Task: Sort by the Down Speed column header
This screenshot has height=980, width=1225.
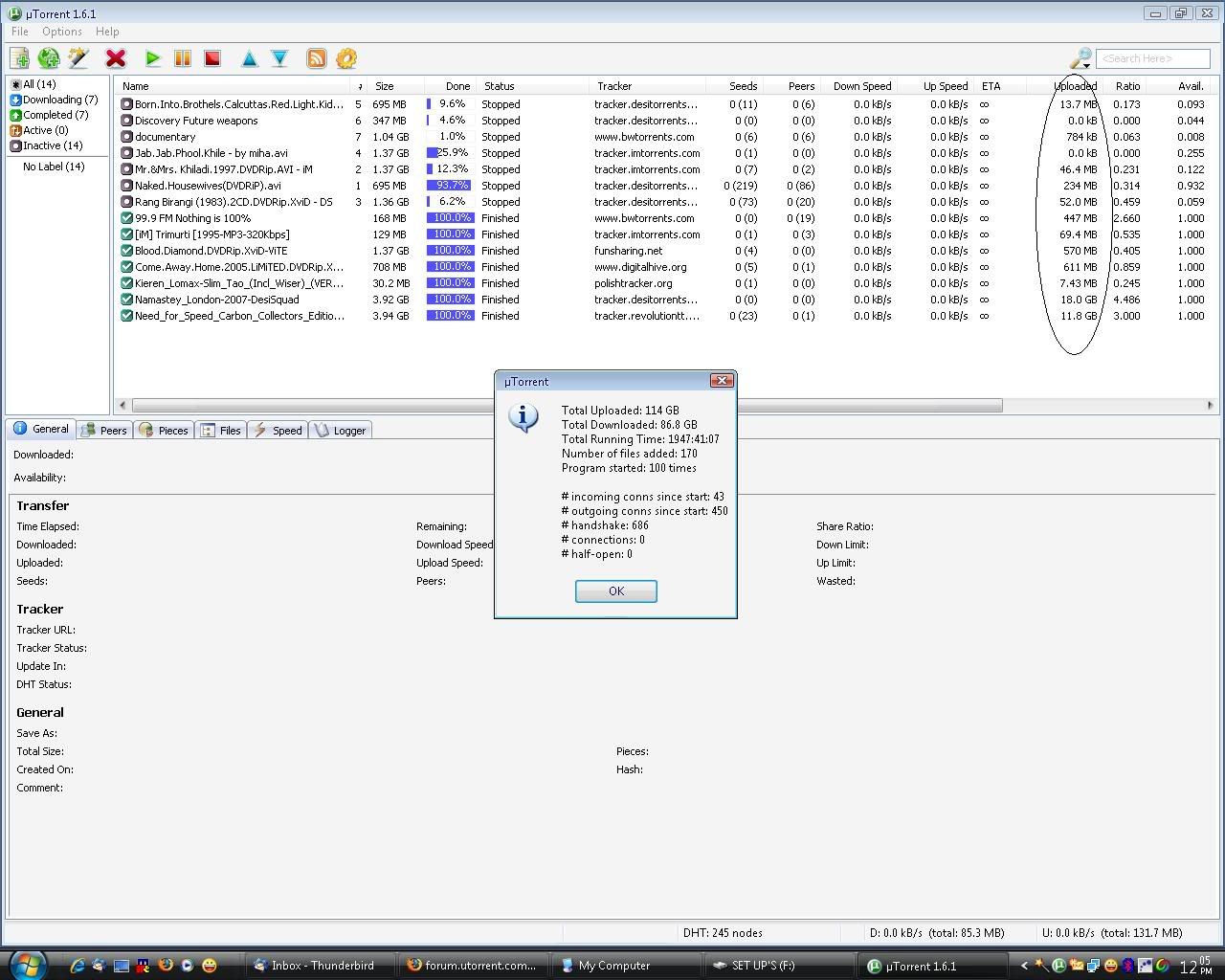Action: pyautogui.click(x=861, y=86)
